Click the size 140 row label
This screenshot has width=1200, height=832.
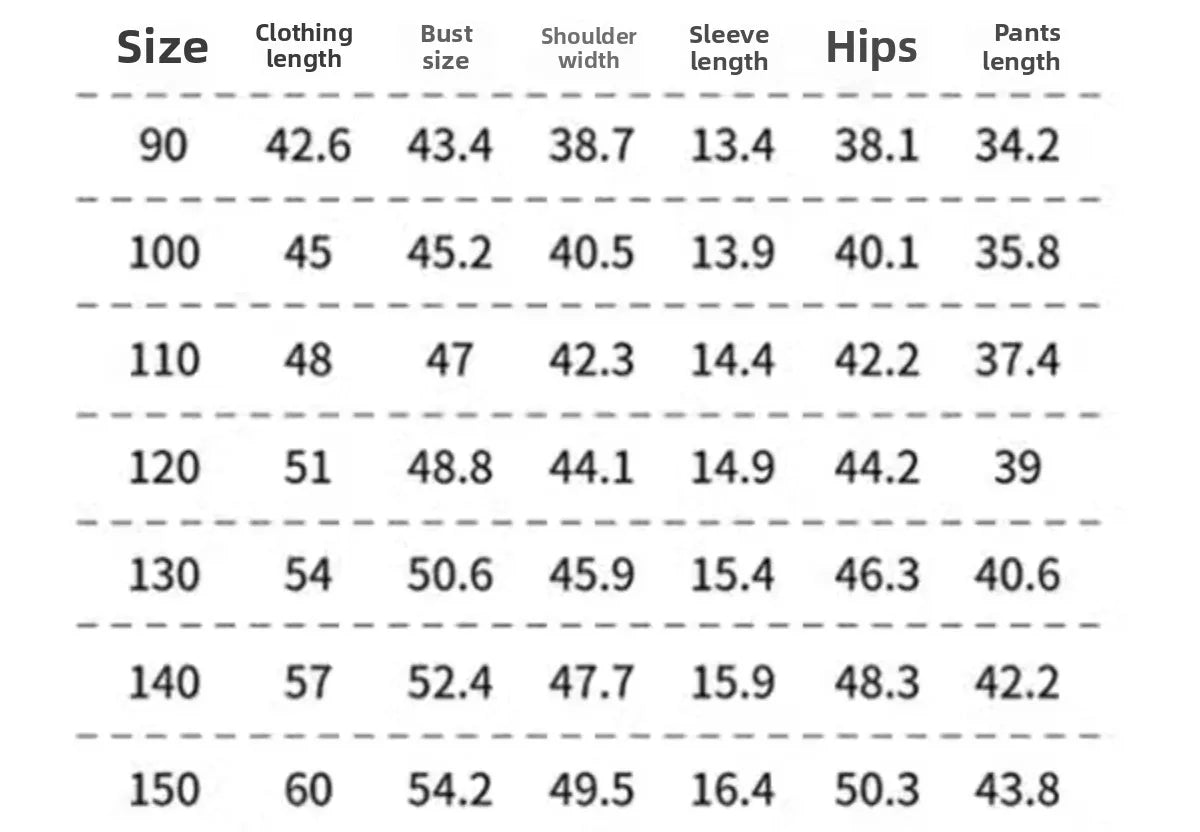click(163, 683)
